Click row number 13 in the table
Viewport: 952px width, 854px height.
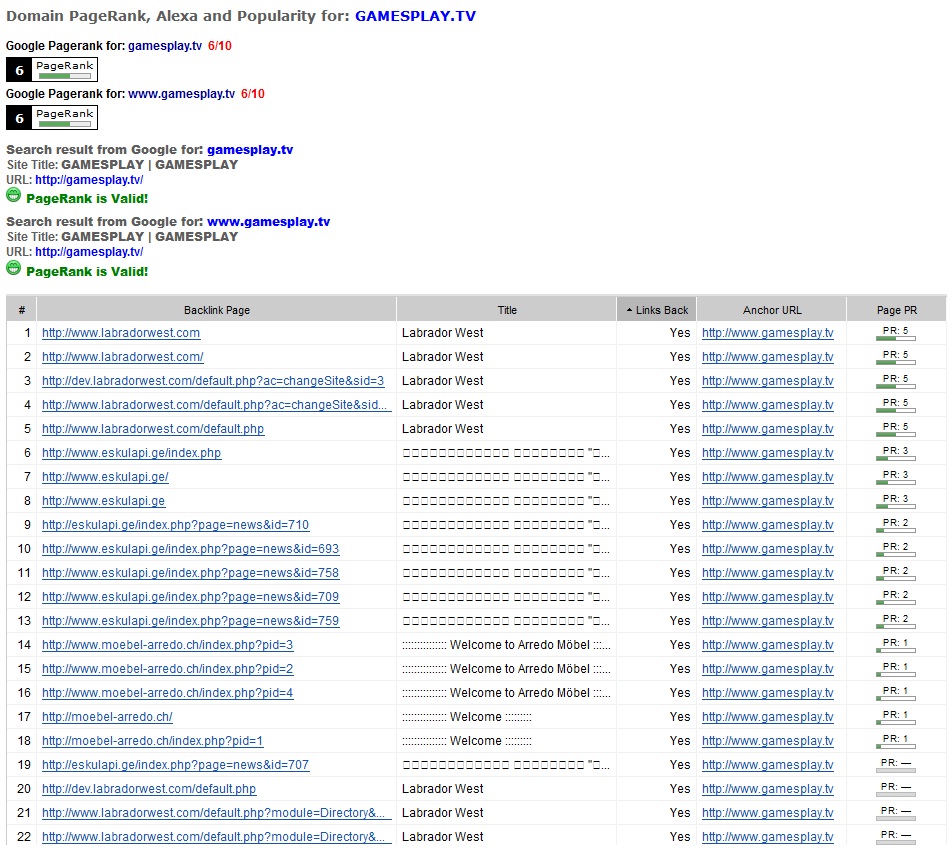[24, 621]
